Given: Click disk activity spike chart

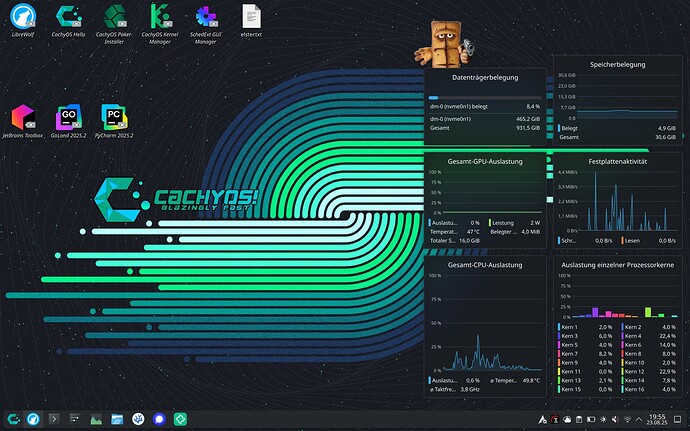Looking at the screenshot, I should pos(628,201).
